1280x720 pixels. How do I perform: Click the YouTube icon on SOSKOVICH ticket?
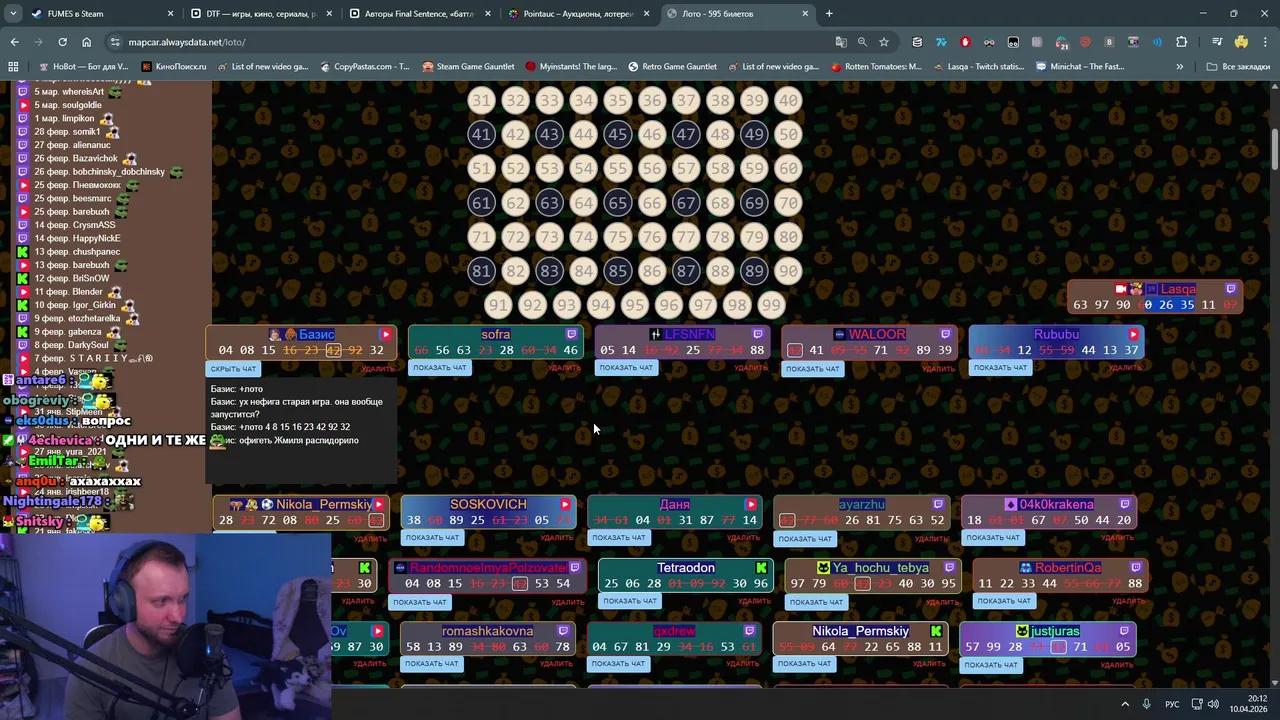(565, 505)
